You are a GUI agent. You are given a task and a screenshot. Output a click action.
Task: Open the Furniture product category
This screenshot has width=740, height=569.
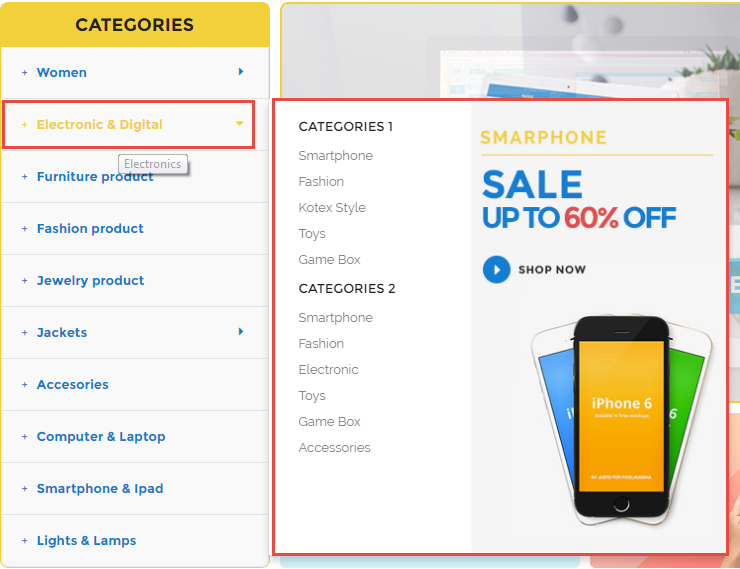(x=95, y=176)
